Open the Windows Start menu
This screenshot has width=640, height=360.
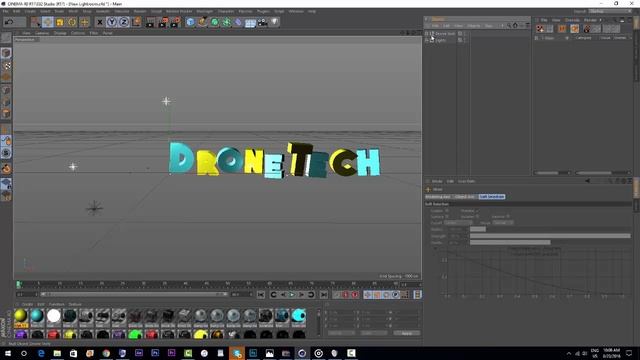coord(8,353)
